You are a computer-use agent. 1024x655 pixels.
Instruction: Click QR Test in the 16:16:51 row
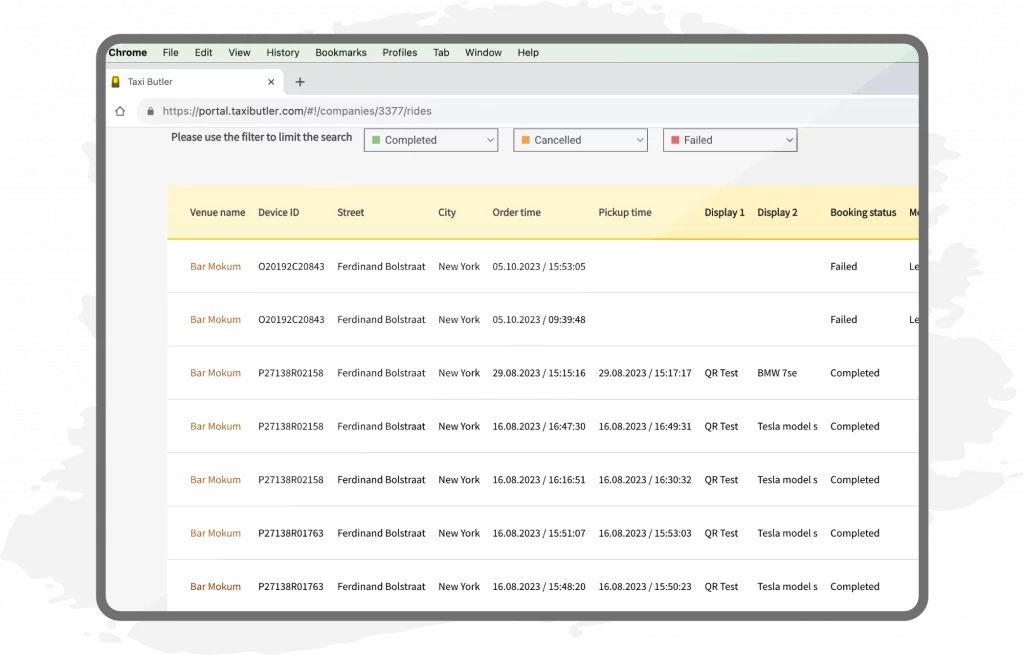pyautogui.click(x=721, y=479)
